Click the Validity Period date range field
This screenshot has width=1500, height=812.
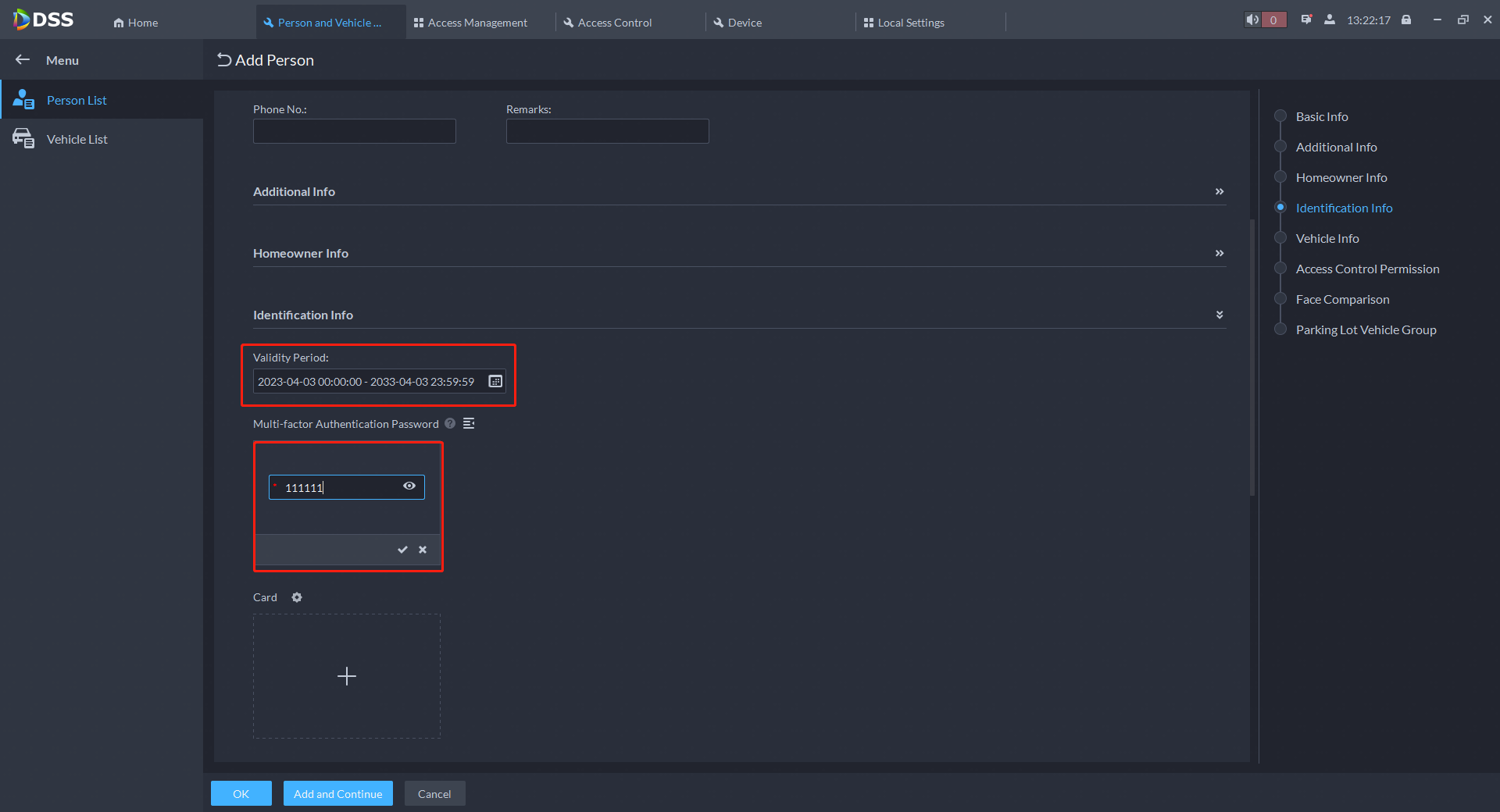pyautogui.click(x=380, y=381)
